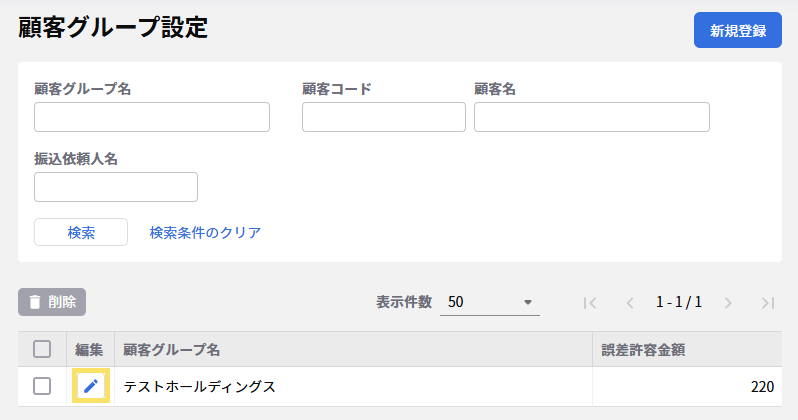Screen dimensions: 798x420
Task: Go to the first page of results
Action: 590,302
